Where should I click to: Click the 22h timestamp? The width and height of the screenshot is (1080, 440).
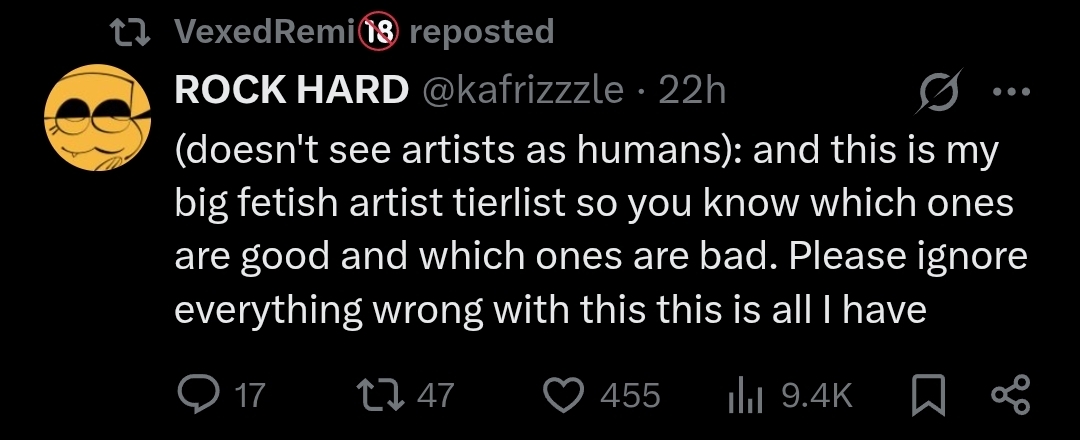[692, 92]
